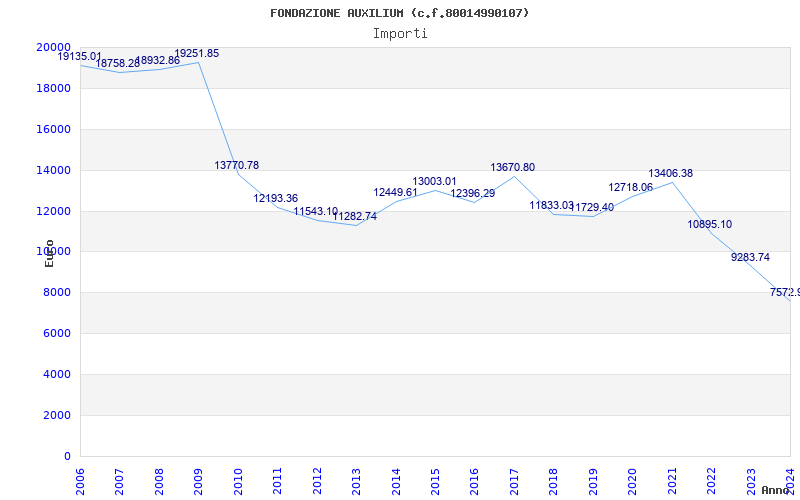The height and width of the screenshot is (500, 800).
Task: Click the x-axis year 2023
Action: (751, 481)
